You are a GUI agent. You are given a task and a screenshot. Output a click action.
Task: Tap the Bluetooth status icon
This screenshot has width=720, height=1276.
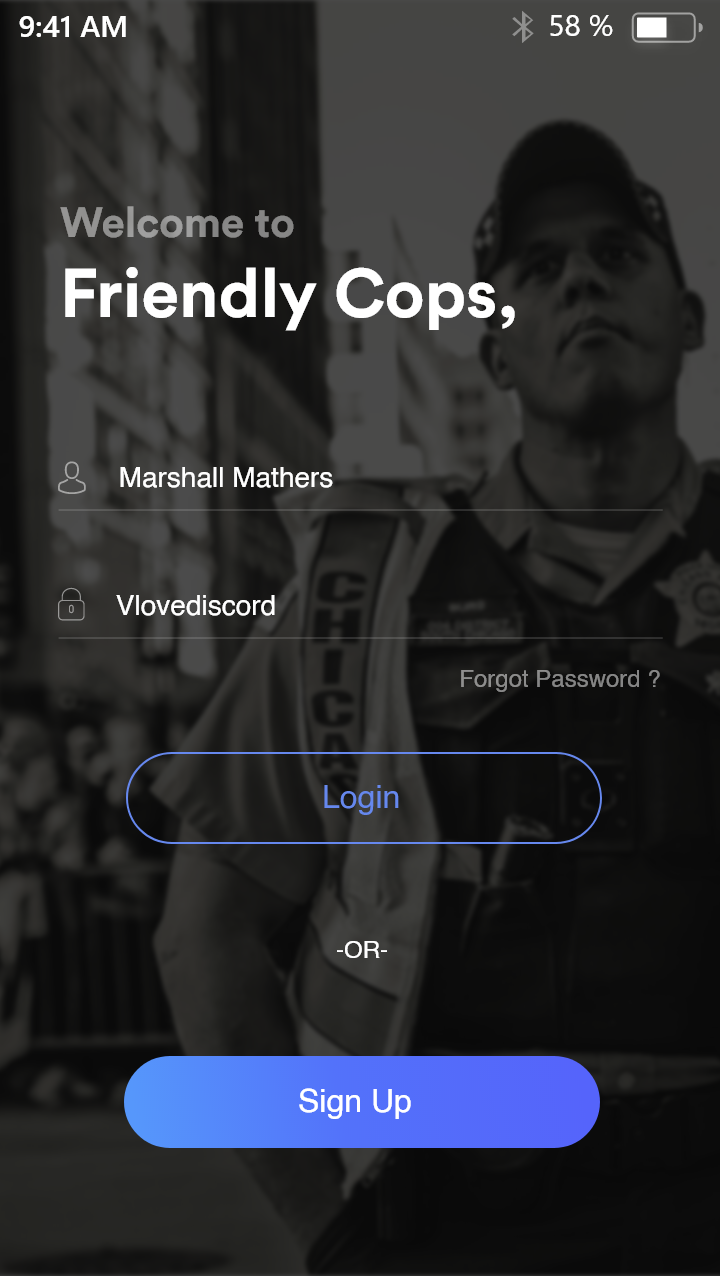click(x=522, y=27)
